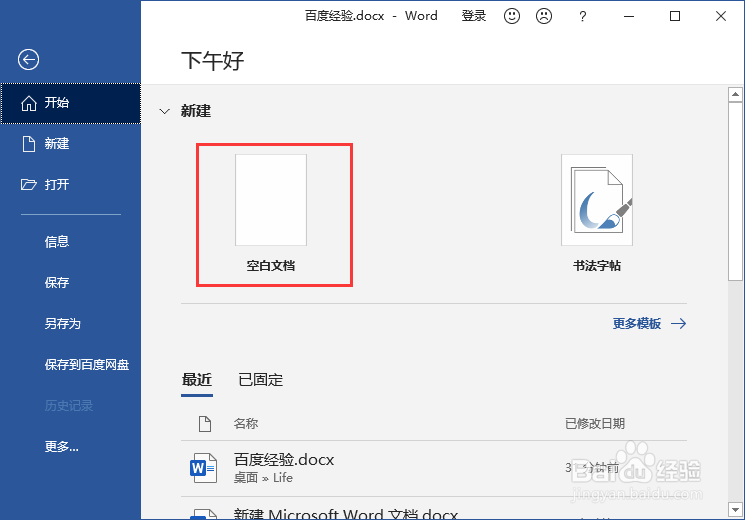Click 登录 to sign in

(x=474, y=16)
